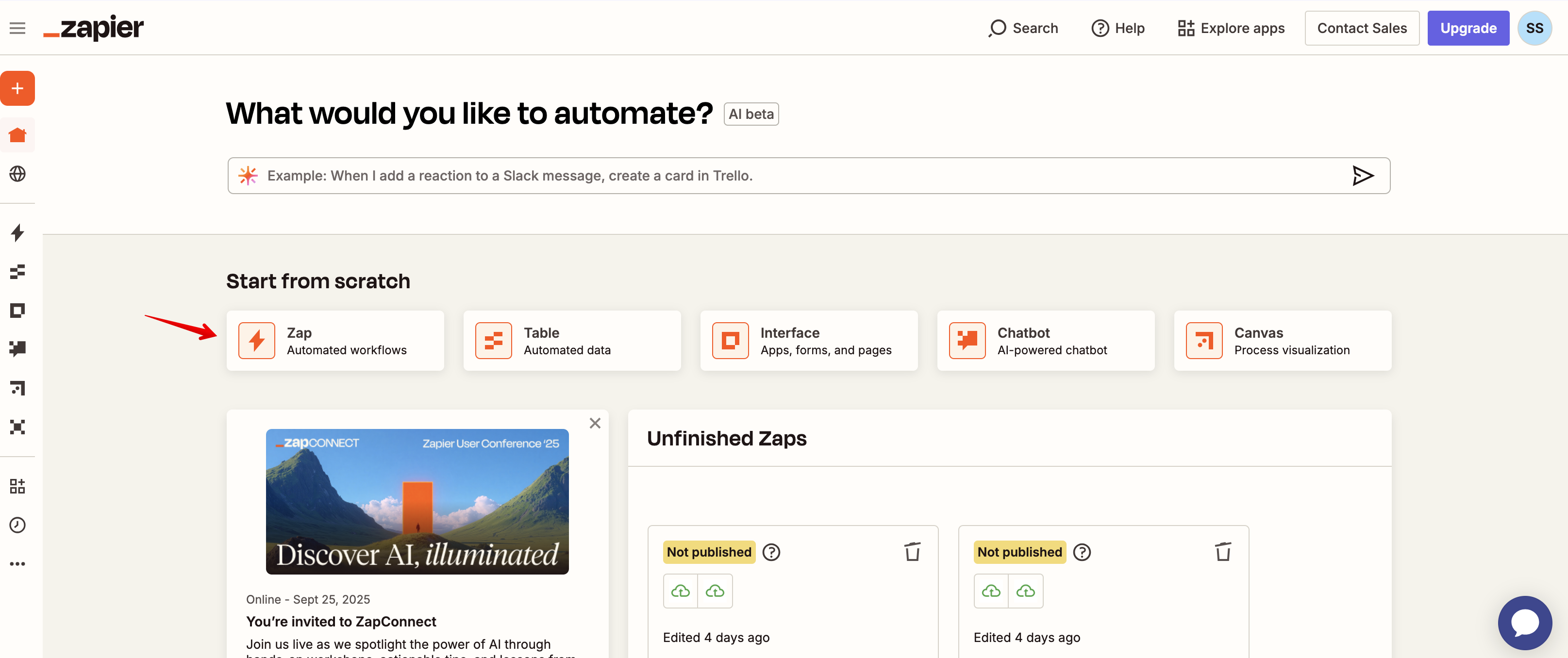Submit the prompt with the send arrow
Screen dimensions: 1568x658
click(1362, 176)
